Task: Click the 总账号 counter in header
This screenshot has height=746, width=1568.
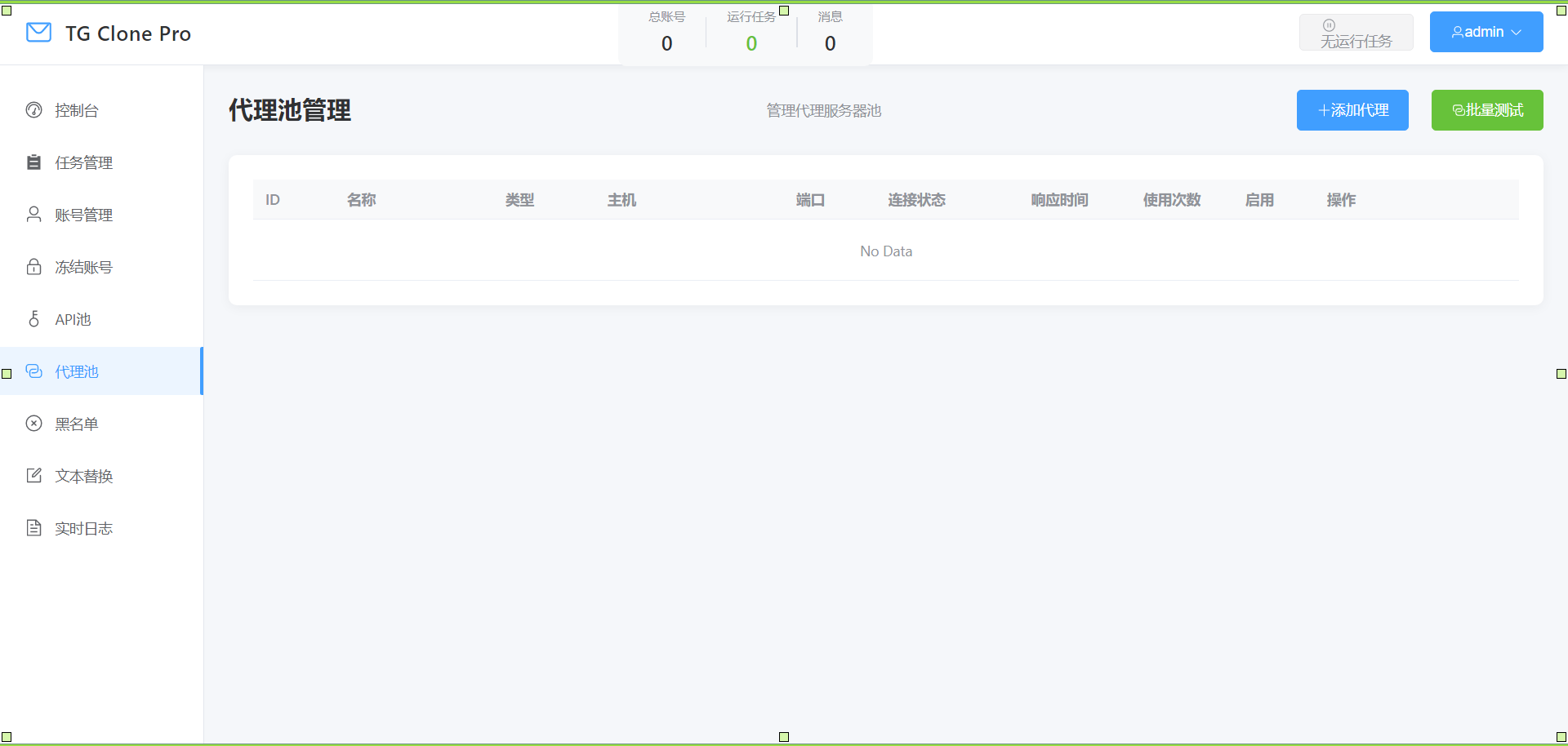Action: [666, 33]
